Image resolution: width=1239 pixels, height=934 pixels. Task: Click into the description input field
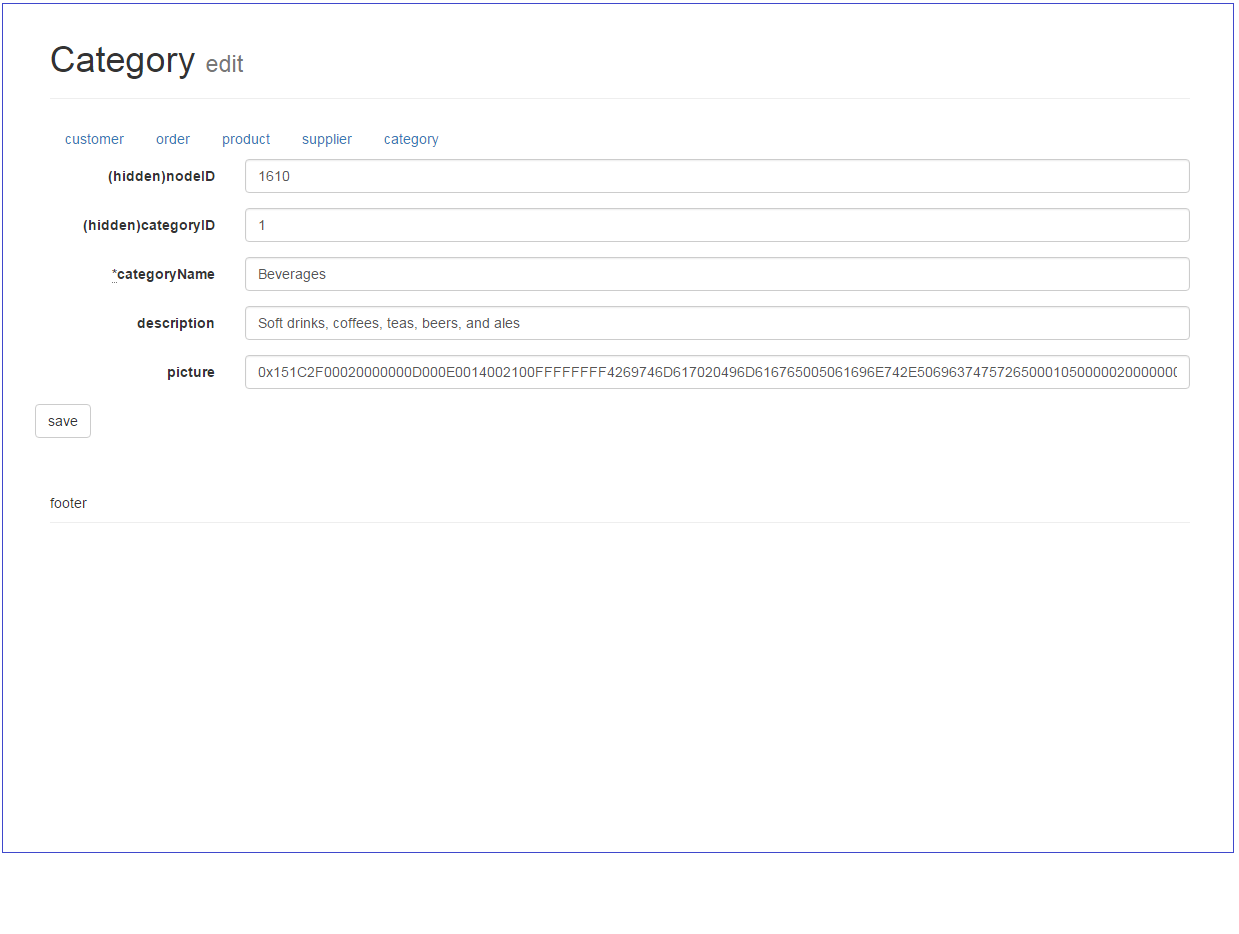(717, 323)
